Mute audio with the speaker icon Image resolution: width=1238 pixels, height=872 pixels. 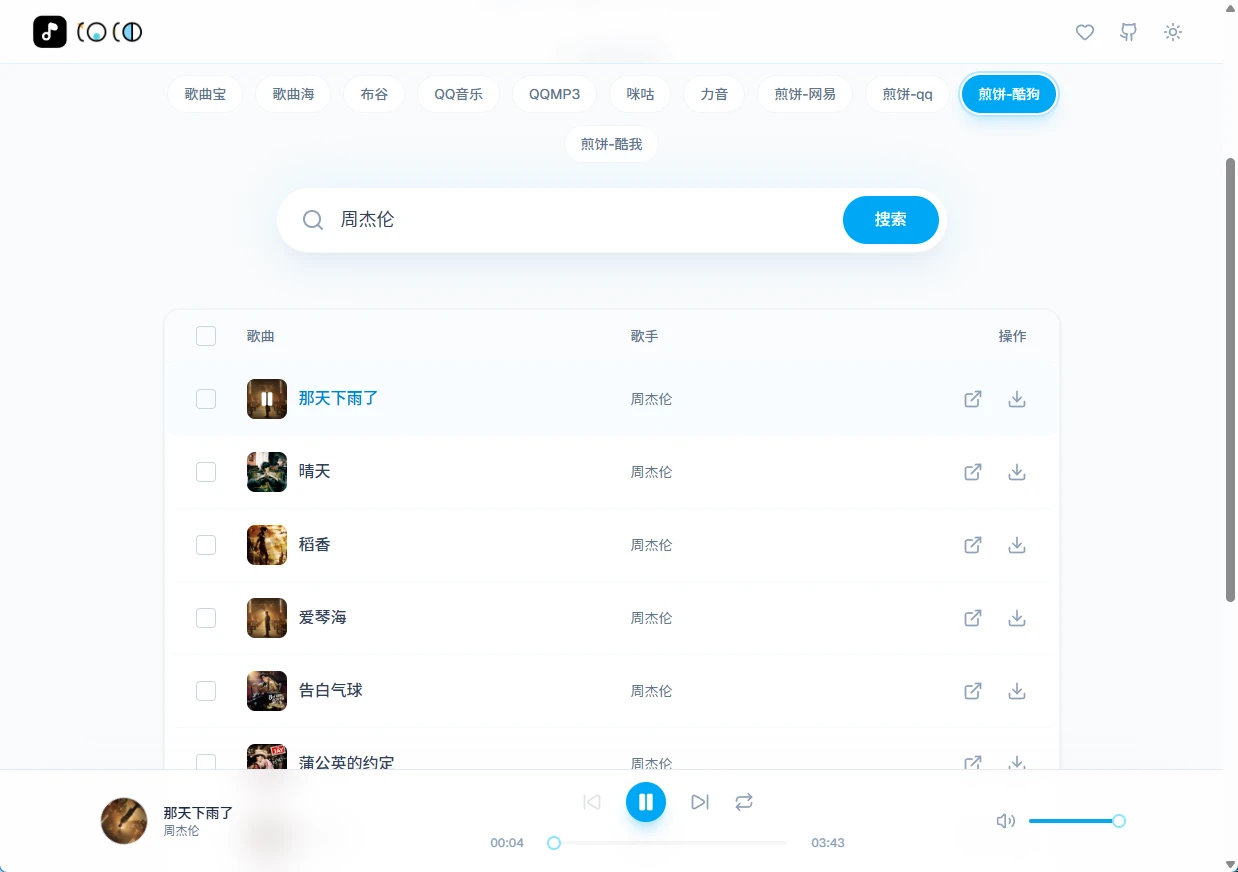[x=1006, y=821]
